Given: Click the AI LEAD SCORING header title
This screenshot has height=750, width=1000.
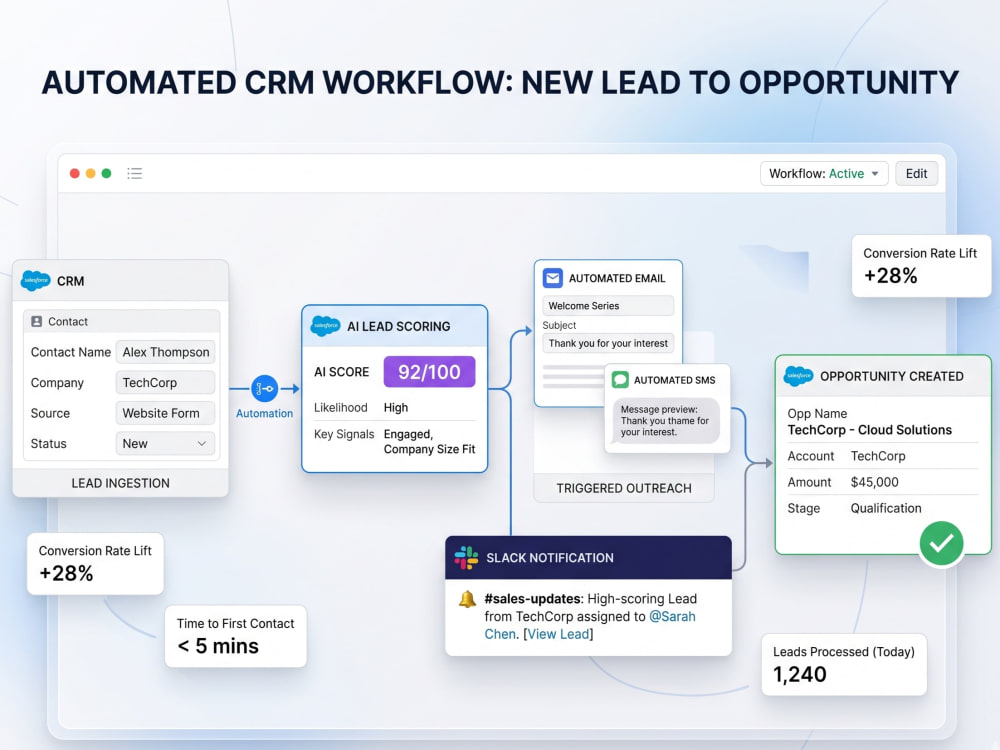Looking at the screenshot, I should coord(399,327).
